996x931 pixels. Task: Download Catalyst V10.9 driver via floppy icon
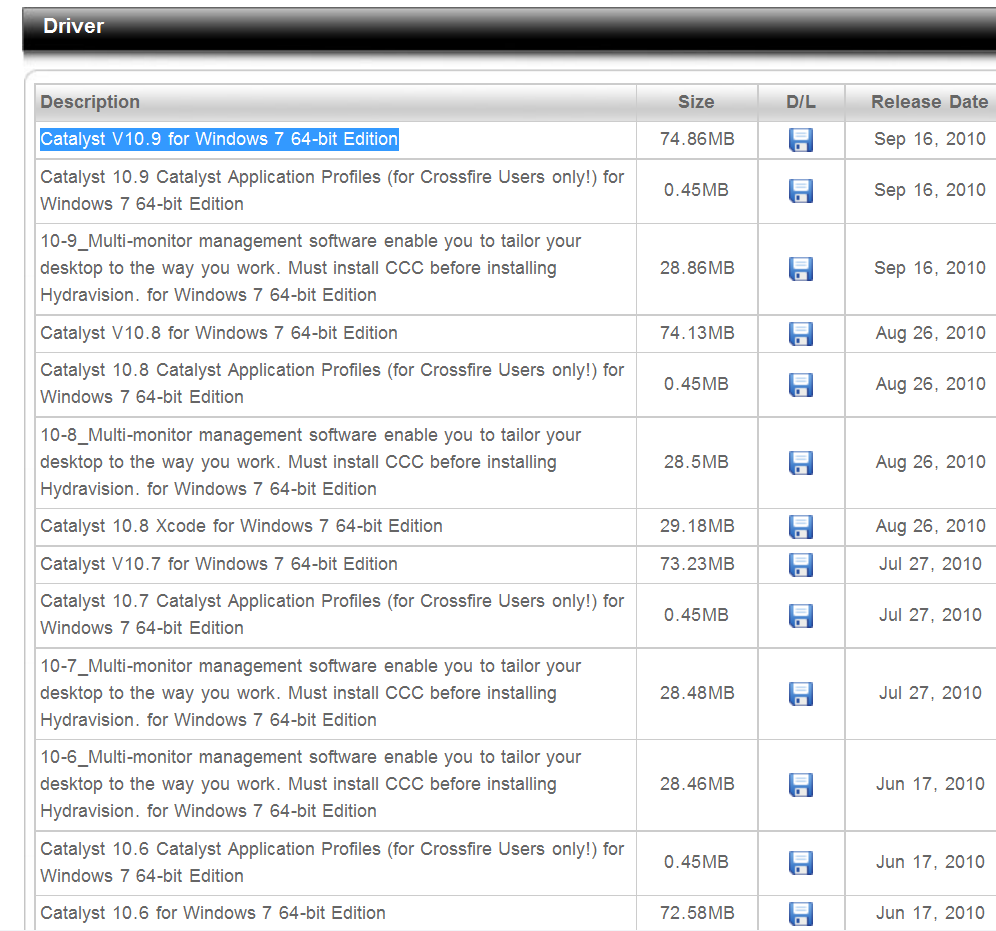pyautogui.click(x=800, y=140)
